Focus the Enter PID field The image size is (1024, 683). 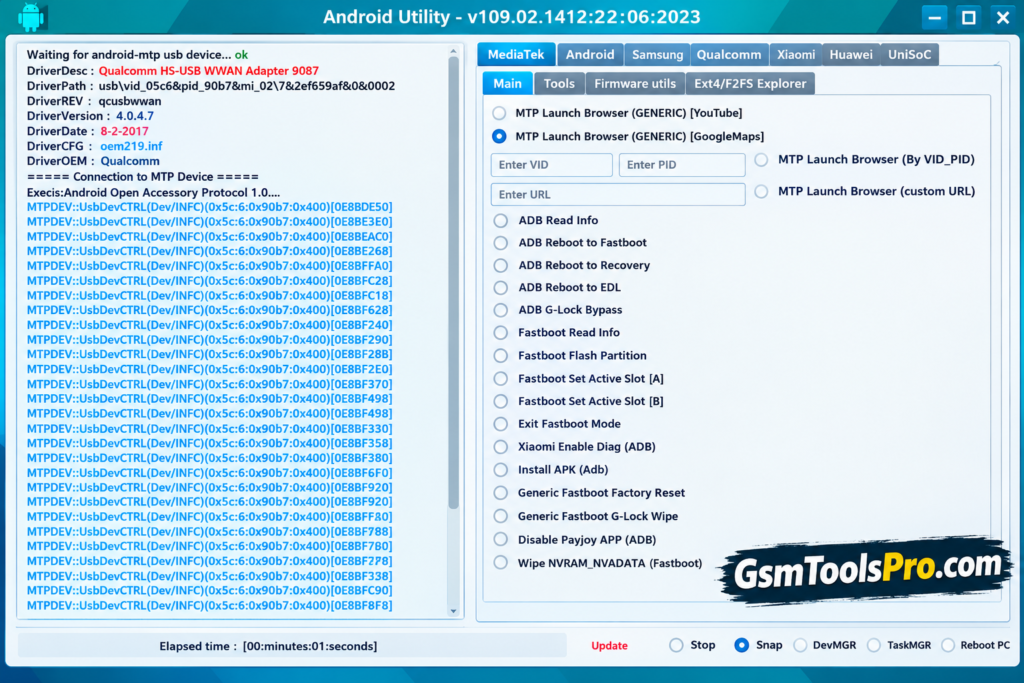point(682,165)
